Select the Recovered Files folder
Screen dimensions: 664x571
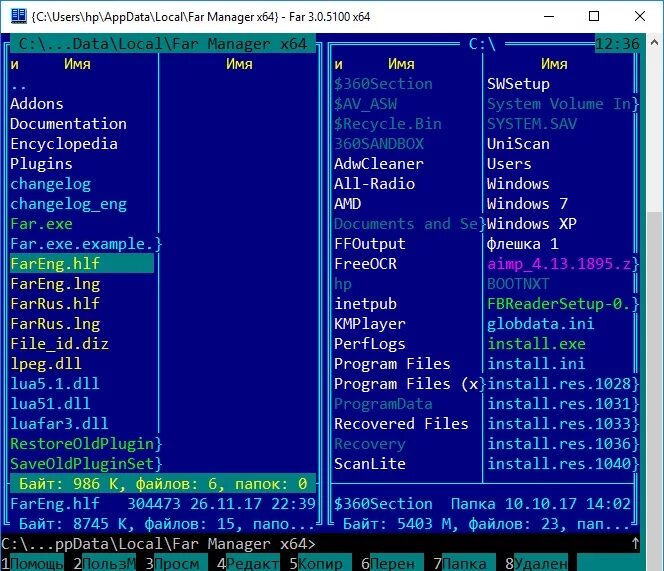401,424
